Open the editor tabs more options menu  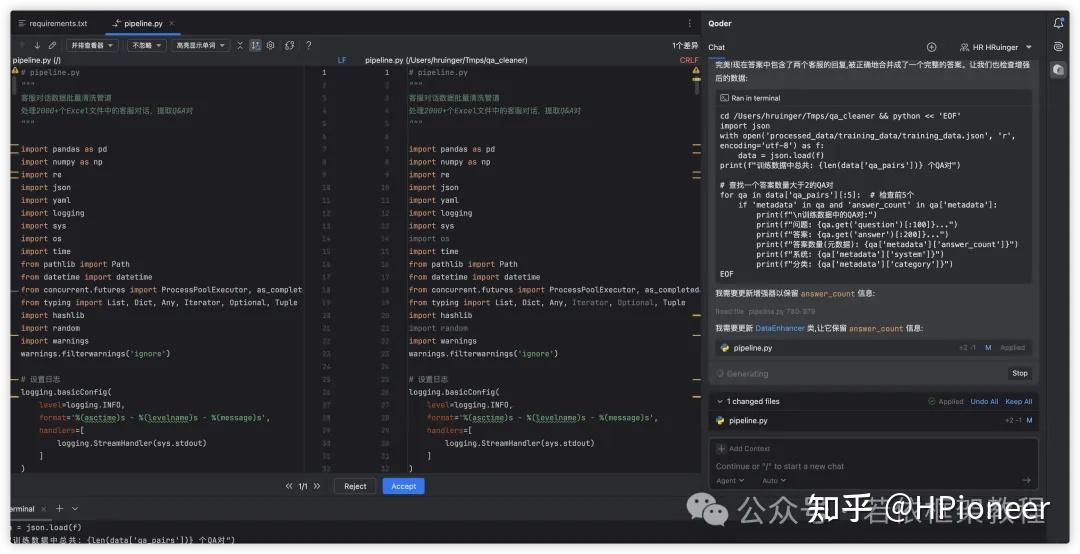click(x=689, y=23)
